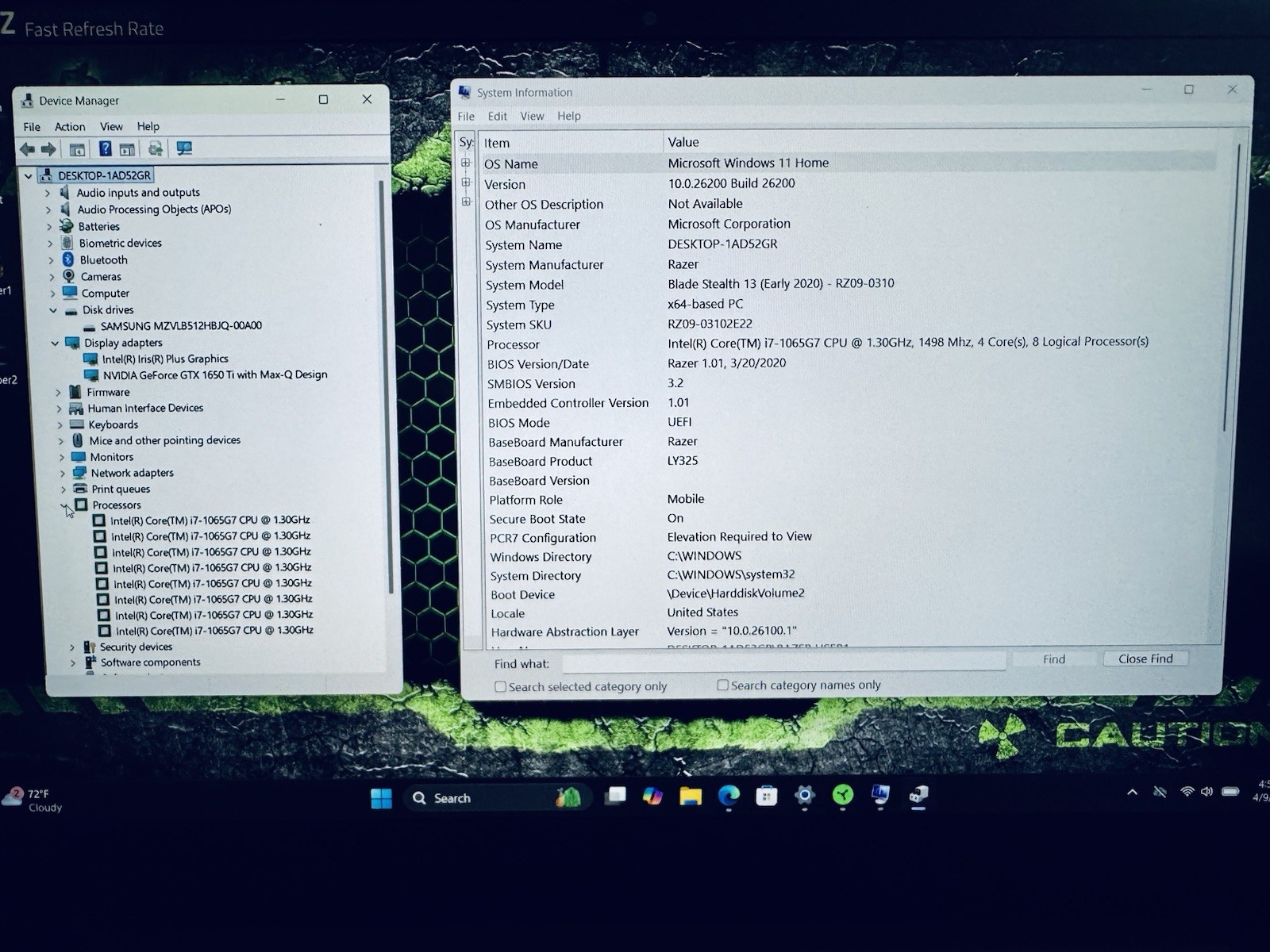The height and width of the screenshot is (952, 1270).
Task: Open Device Manager Action menu
Action: coord(70,127)
